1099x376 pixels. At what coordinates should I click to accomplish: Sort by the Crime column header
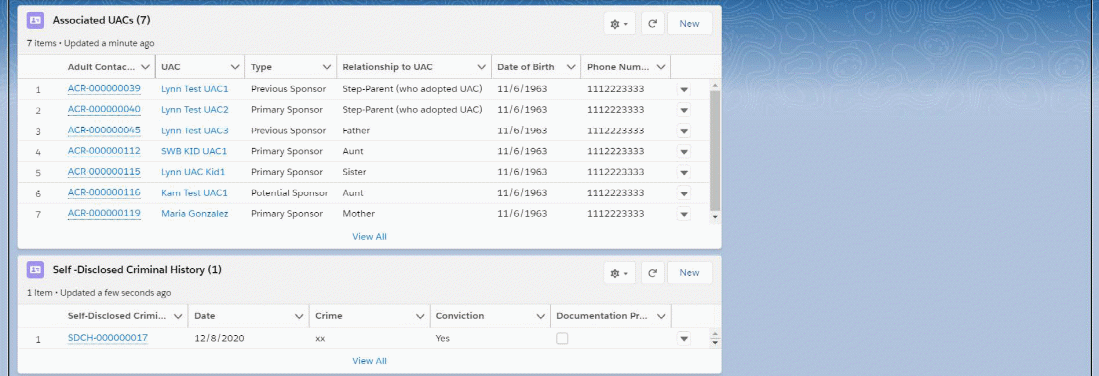click(x=329, y=316)
